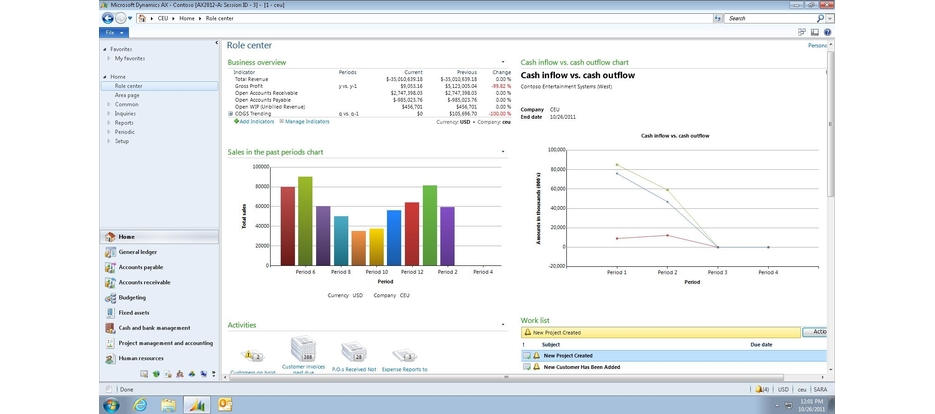Click the ceu company in status bar

pyautogui.click(x=802, y=389)
